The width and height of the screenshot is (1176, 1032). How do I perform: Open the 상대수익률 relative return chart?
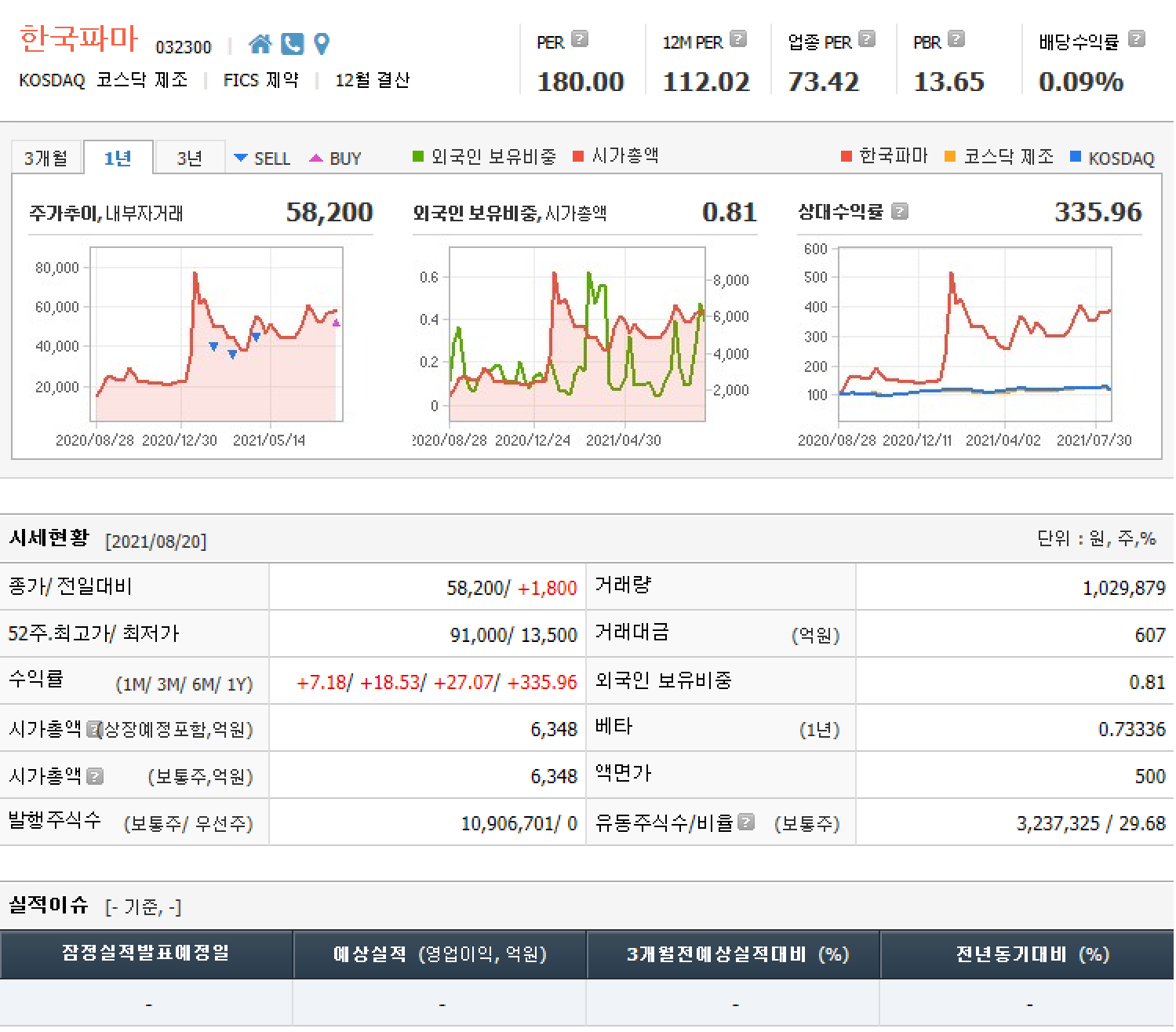pos(975,335)
